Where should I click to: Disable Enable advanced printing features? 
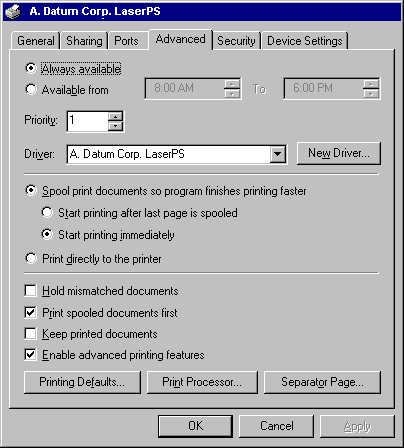(31, 354)
